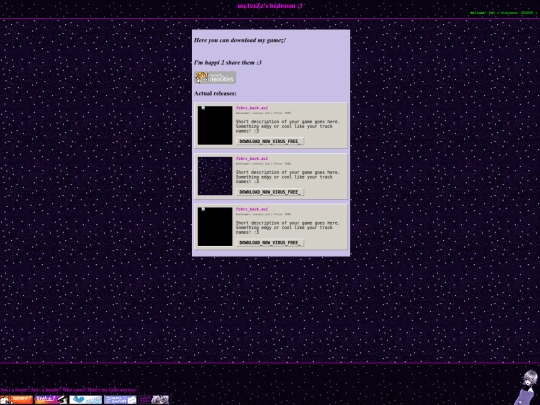540x405 pixels.
Task: Click the green welcome text at top right
Action: click(x=503, y=13)
